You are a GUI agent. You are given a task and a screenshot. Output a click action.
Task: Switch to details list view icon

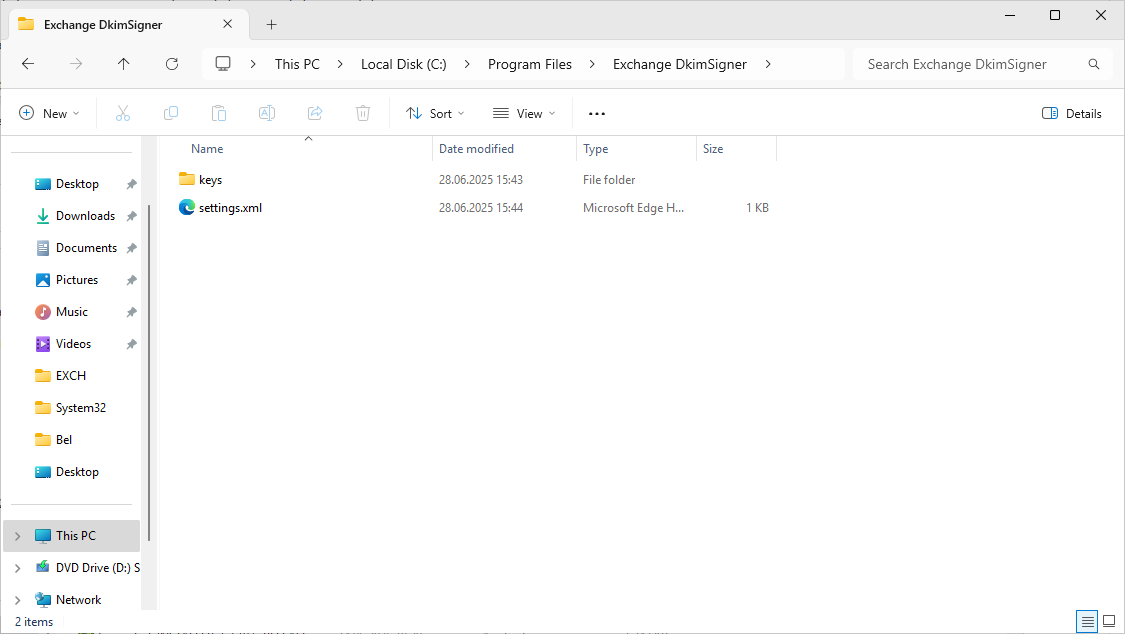1088,622
